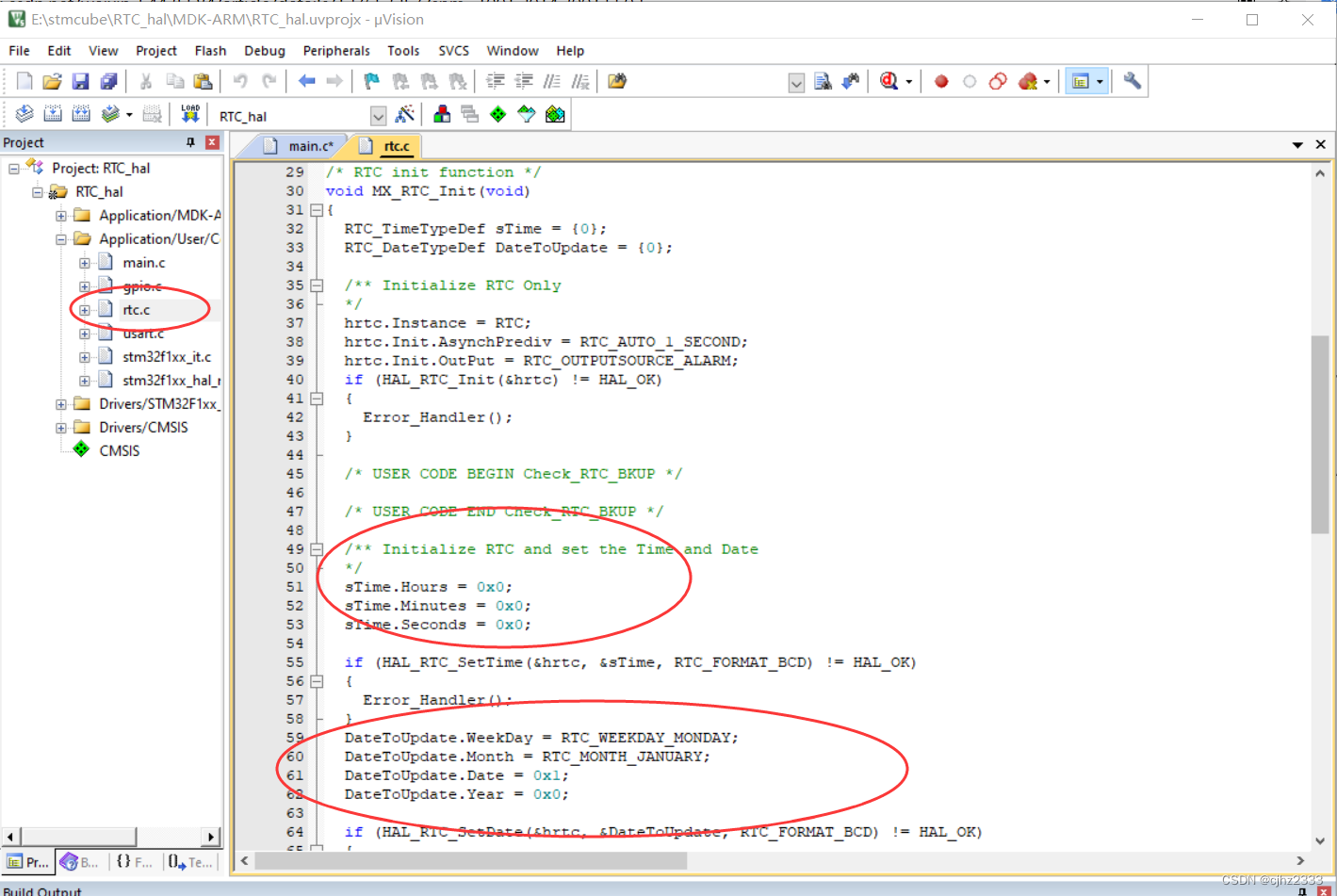Switch to Templates tab at panel bottom
Viewport: 1337px width, 896px height.
(x=190, y=861)
